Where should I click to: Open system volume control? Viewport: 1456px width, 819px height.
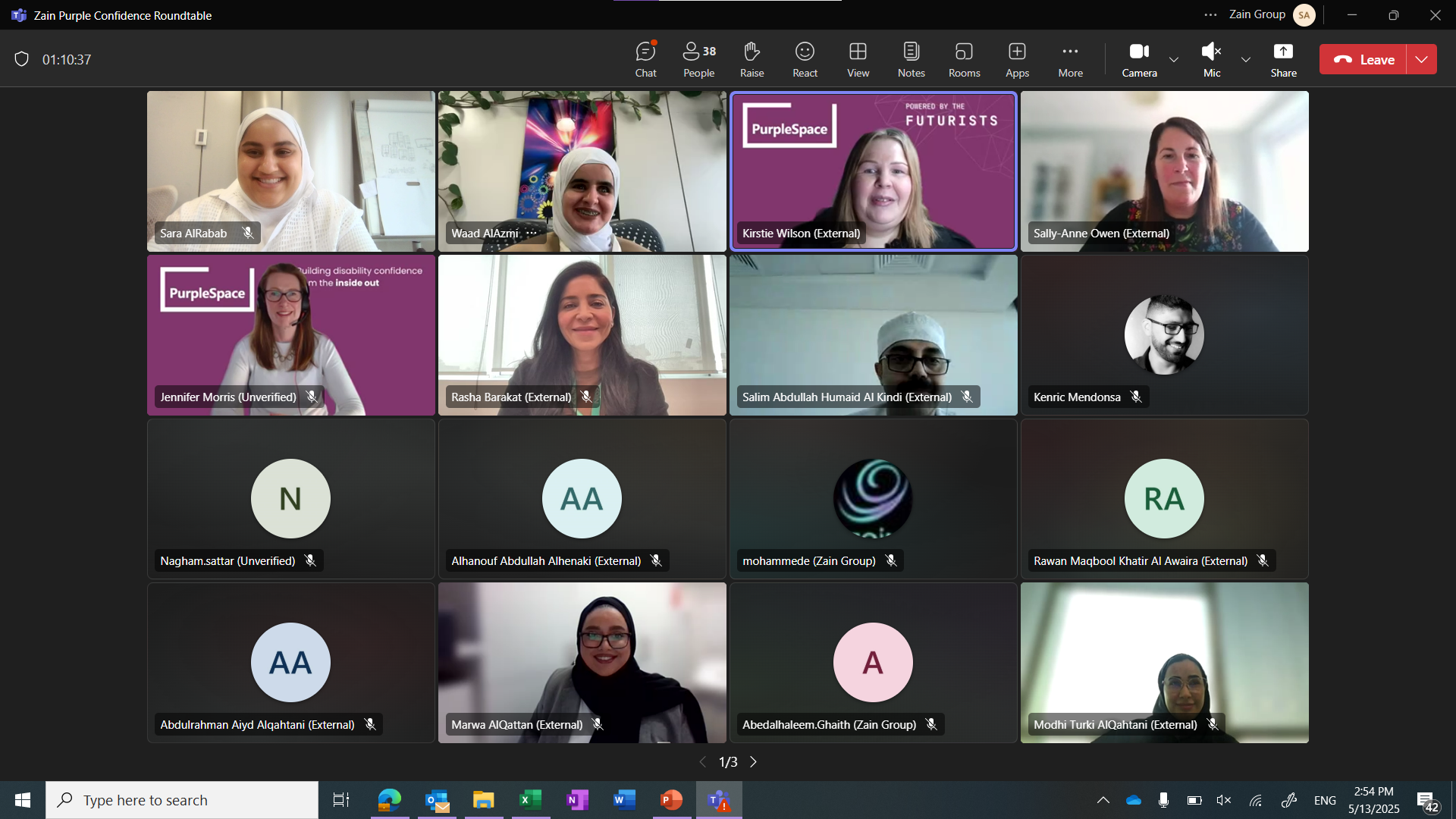(1224, 800)
